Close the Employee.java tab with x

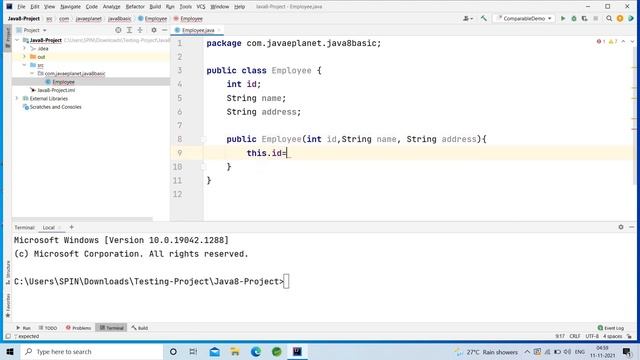tap(219, 30)
